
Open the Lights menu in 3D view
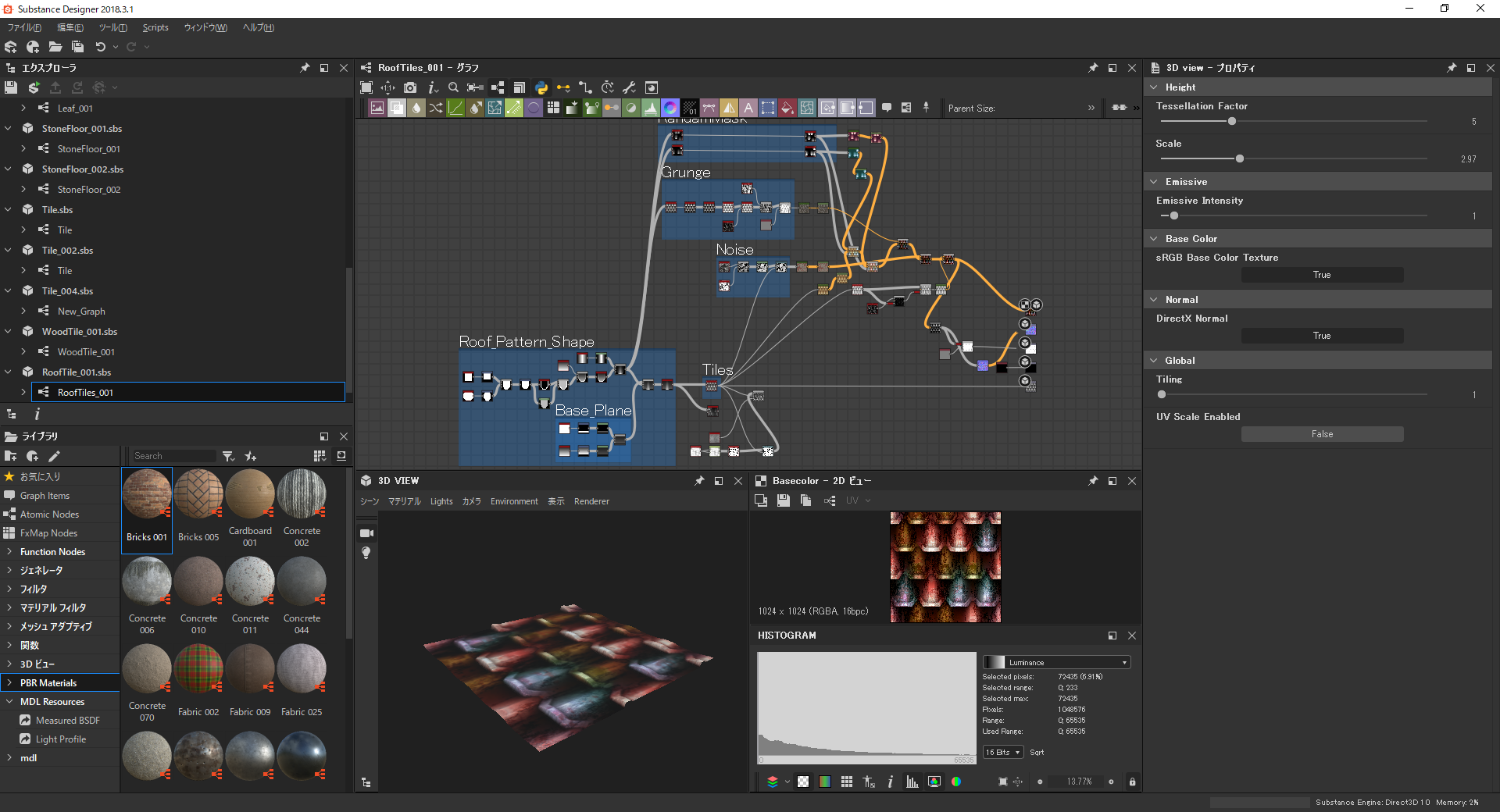point(441,501)
